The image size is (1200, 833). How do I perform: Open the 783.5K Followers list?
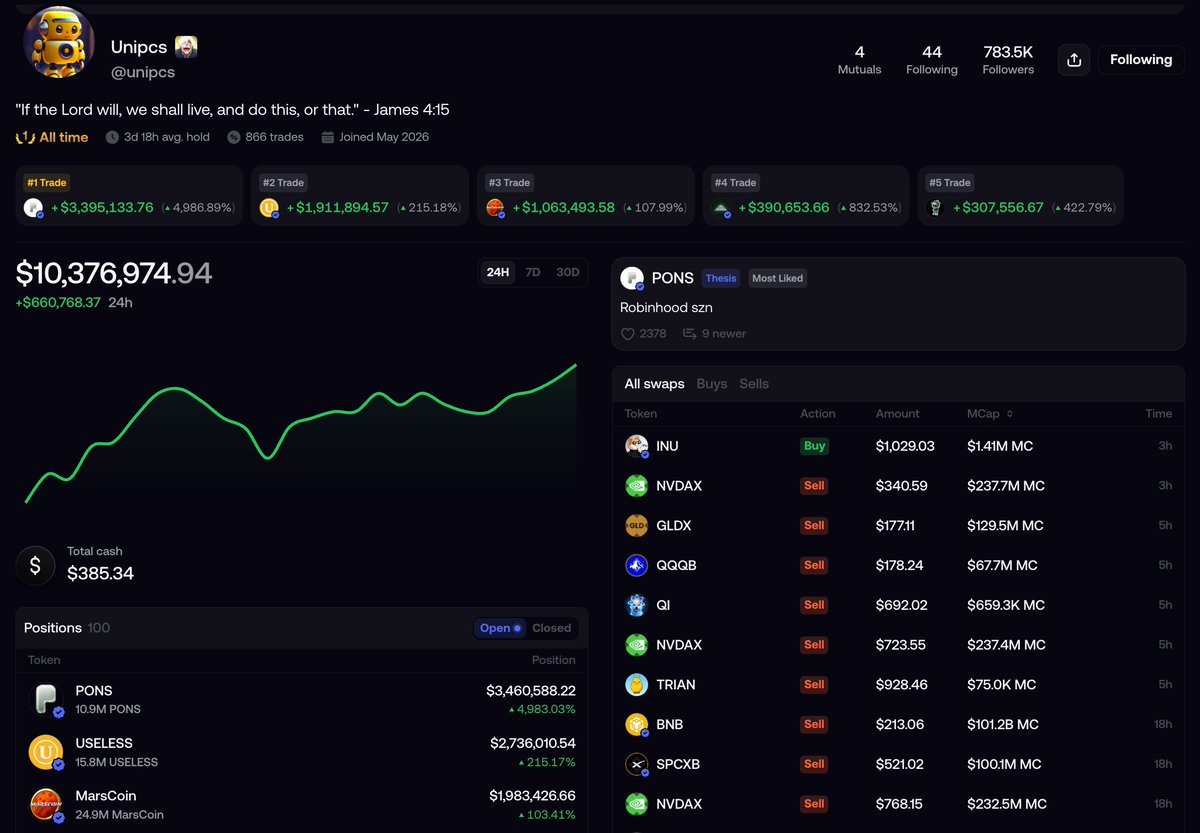click(1008, 60)
